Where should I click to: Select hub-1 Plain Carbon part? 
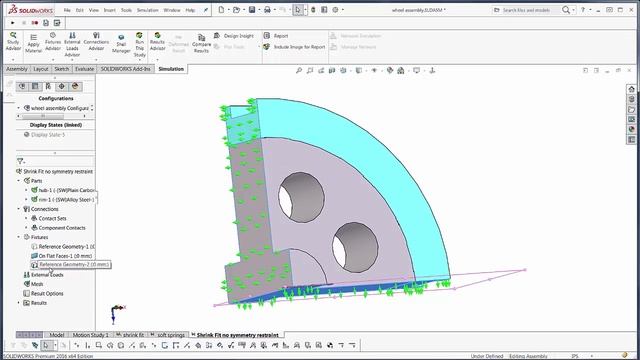point(63,190)
